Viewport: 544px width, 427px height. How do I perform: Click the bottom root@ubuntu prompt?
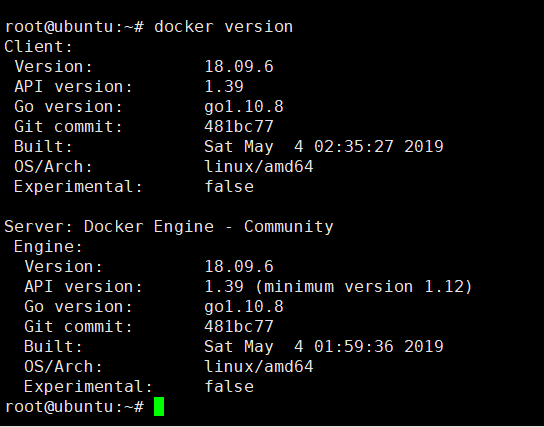click(x=74, y=407)
